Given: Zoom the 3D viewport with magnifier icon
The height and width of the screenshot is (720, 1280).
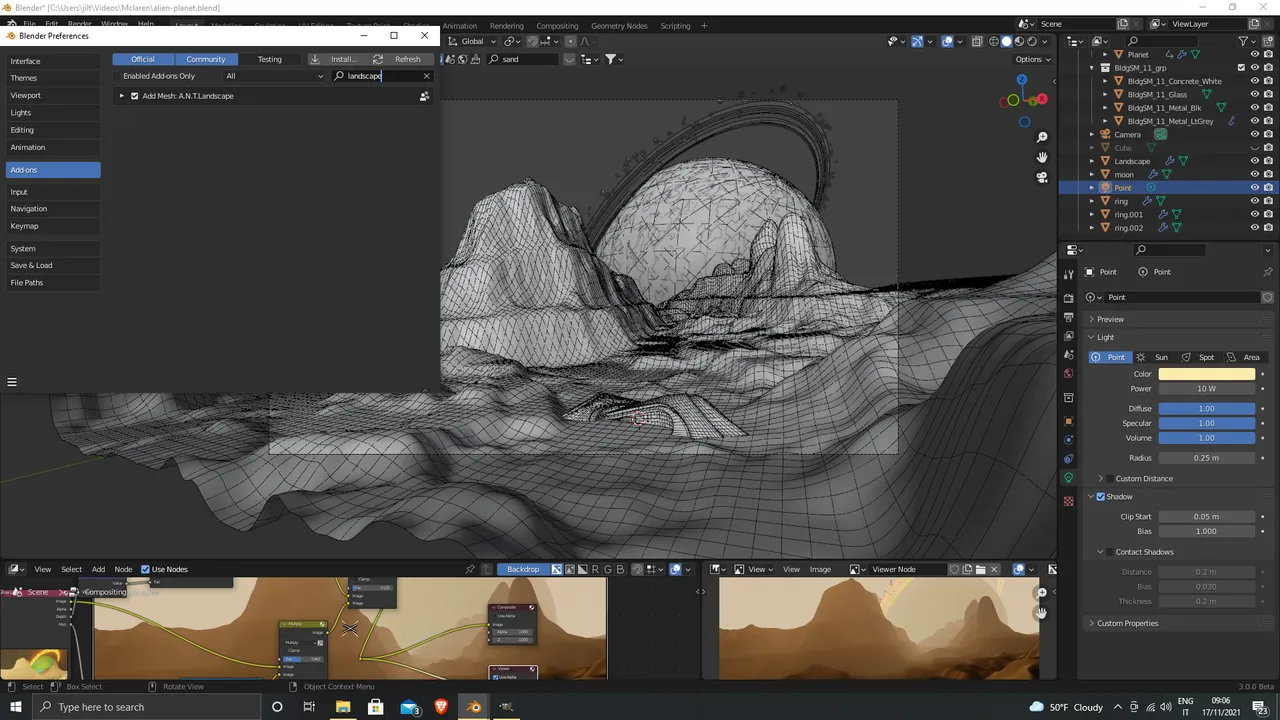Looking at the screenshot, I should pyautogui.click(x=1042, y=137).
